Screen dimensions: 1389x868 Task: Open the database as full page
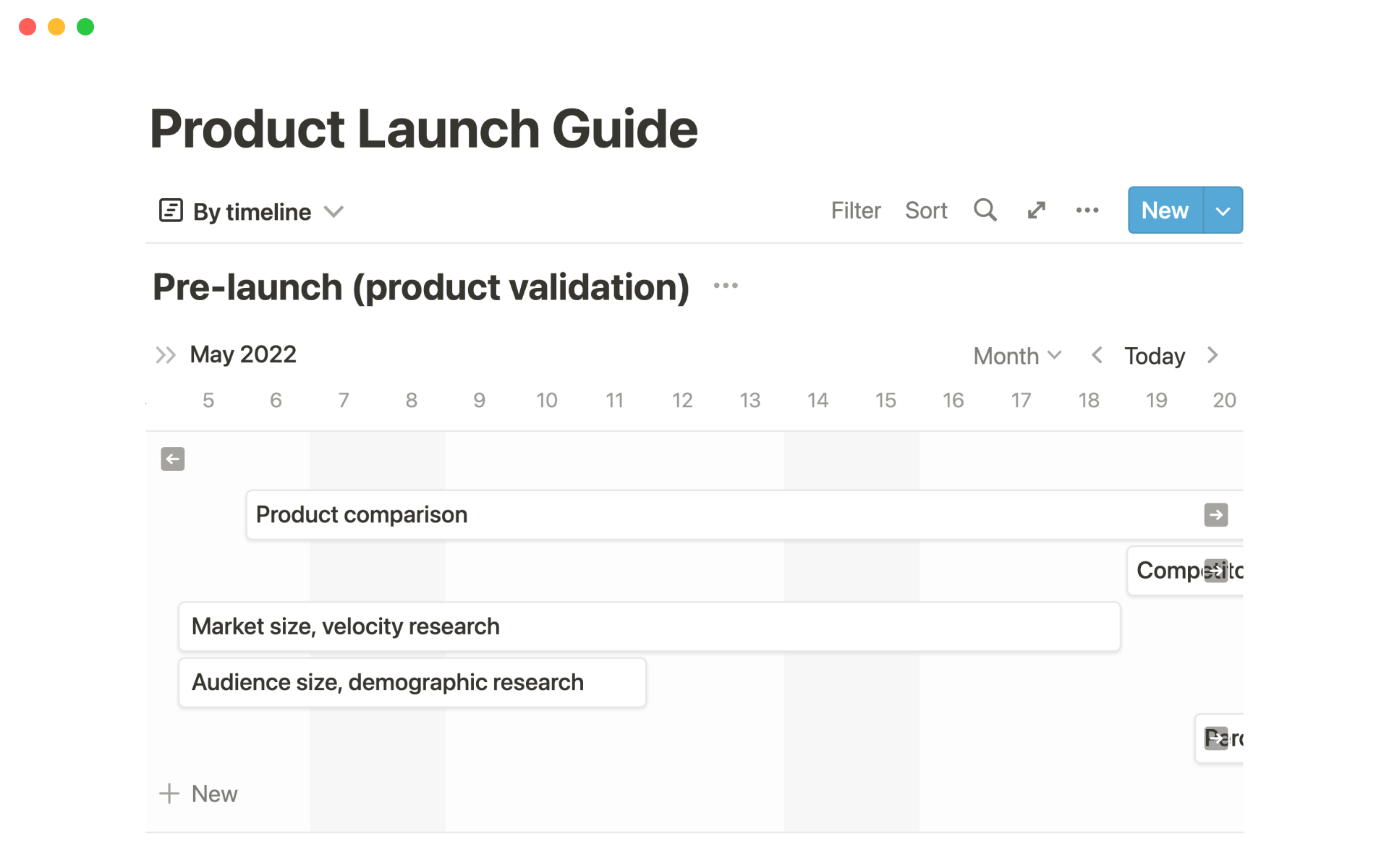[x=1036, y=210]
